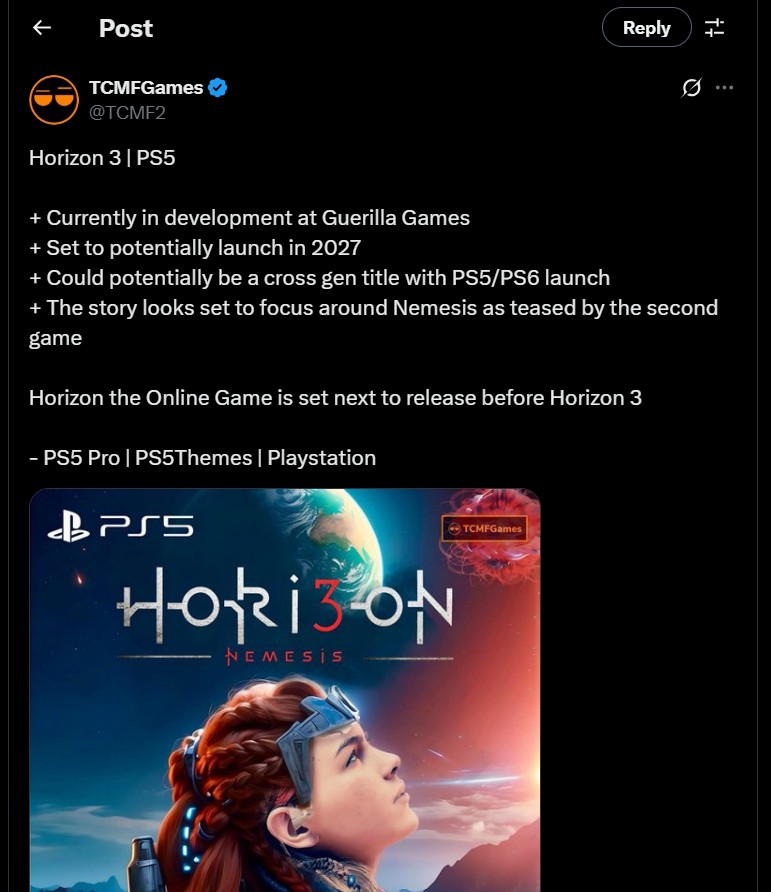Click the blue verified badge
The height and width of the screenshot is (892, 771).
[217, 88]
